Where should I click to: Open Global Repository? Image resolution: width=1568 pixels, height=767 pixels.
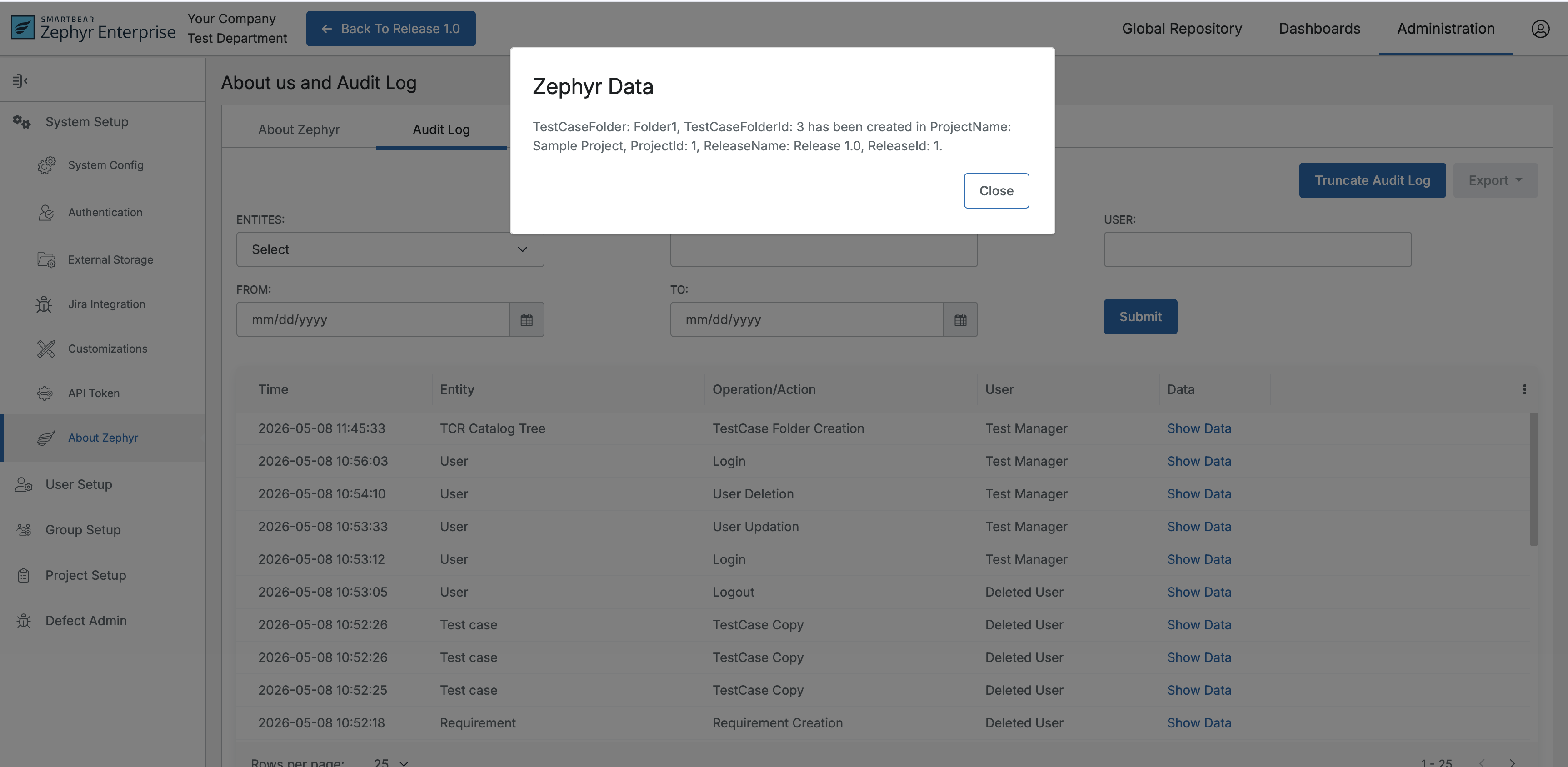(1182, 29)
